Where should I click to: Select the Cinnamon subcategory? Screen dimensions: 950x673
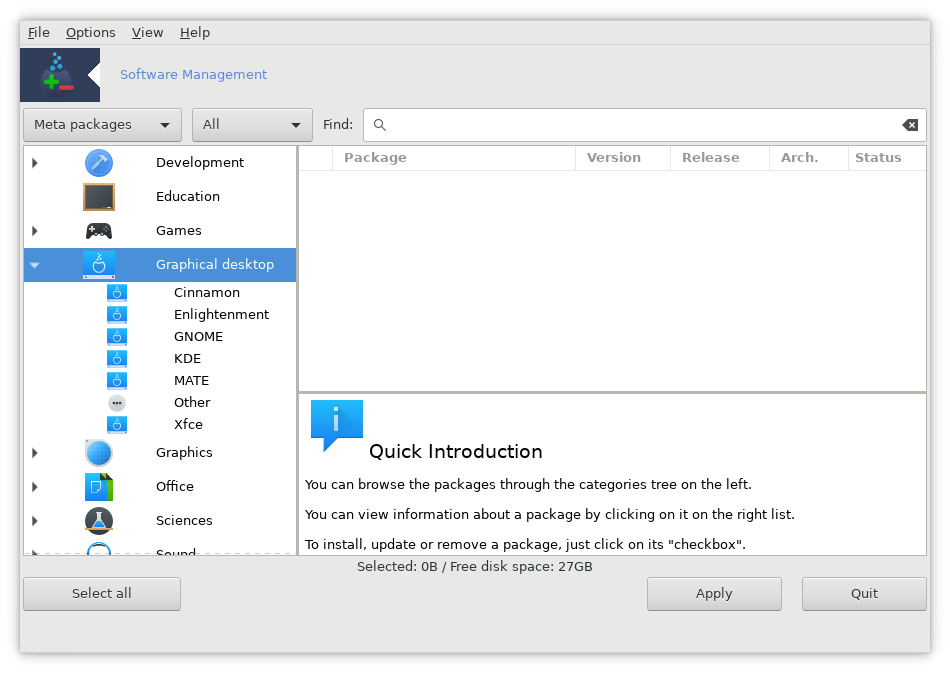click(x=207, y=293)
